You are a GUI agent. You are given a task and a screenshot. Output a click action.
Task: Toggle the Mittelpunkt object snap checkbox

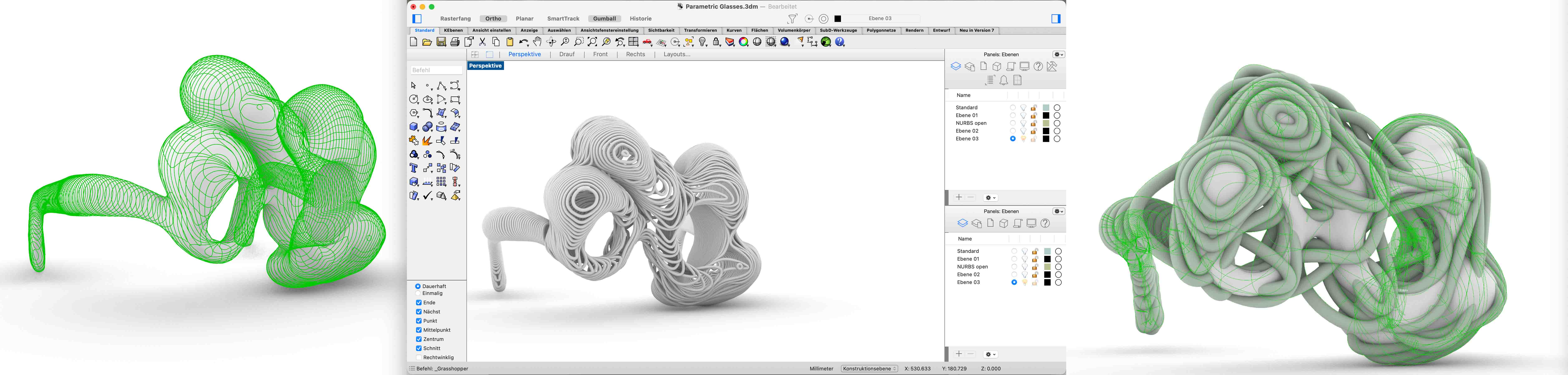[419, 330]
